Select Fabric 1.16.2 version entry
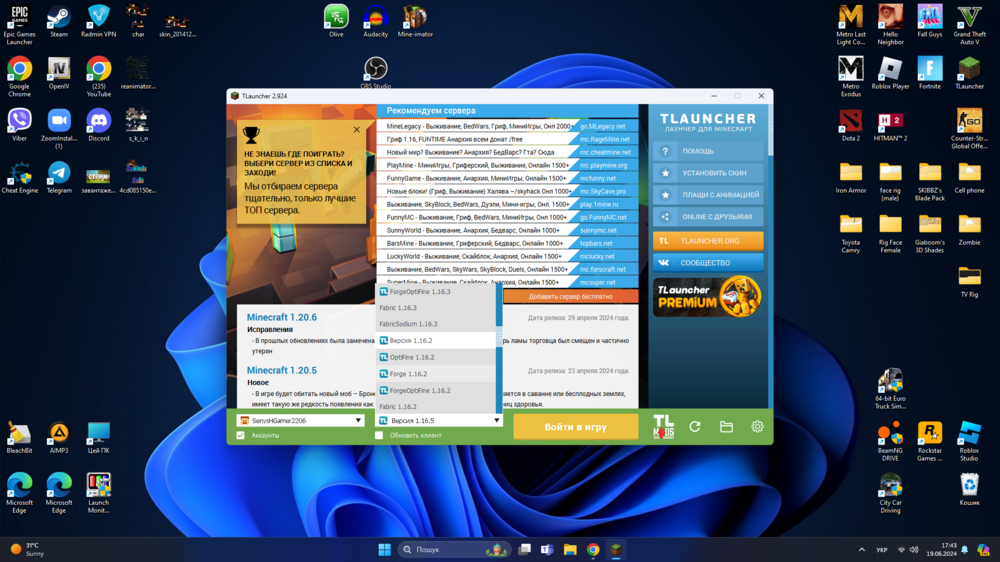 click(436, 406)
